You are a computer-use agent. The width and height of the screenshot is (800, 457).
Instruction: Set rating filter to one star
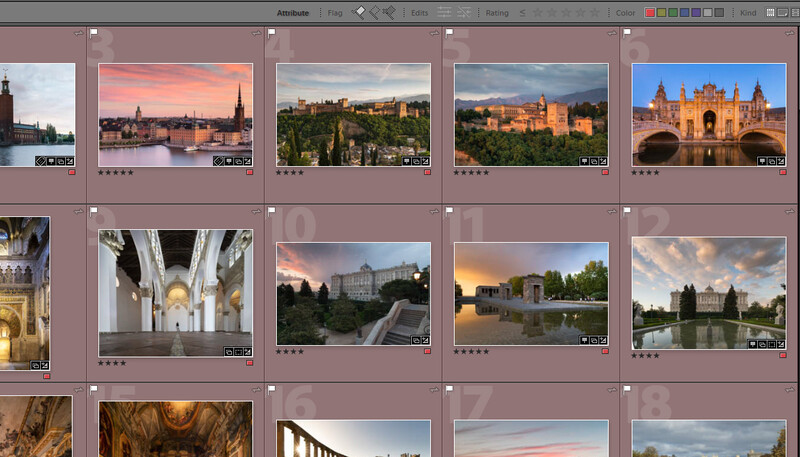click(x=538, y=13)
